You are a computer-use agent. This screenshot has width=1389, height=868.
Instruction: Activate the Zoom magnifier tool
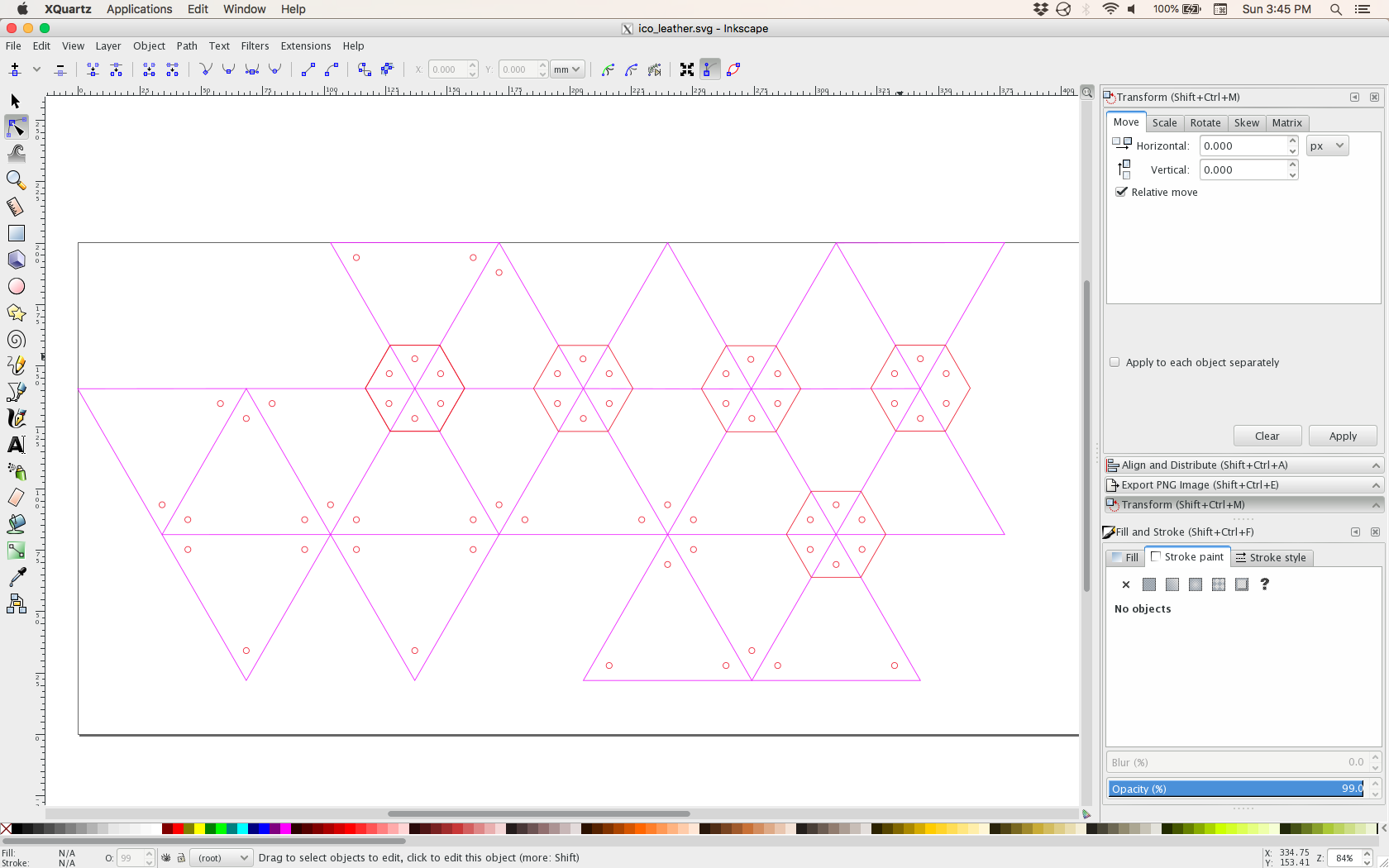[16, 180]
